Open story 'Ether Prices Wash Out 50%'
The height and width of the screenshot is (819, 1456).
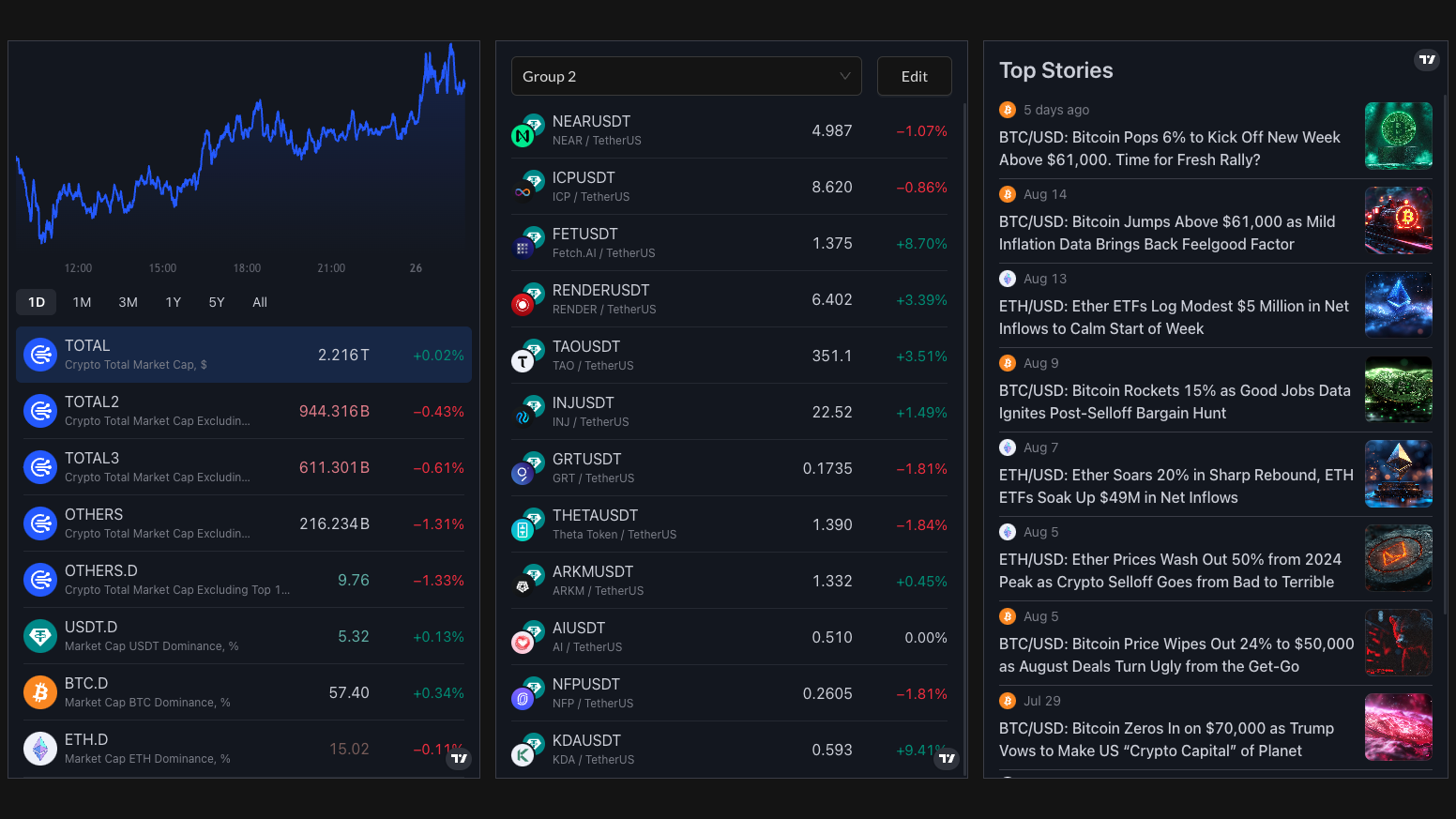(x=1171, y=570)
